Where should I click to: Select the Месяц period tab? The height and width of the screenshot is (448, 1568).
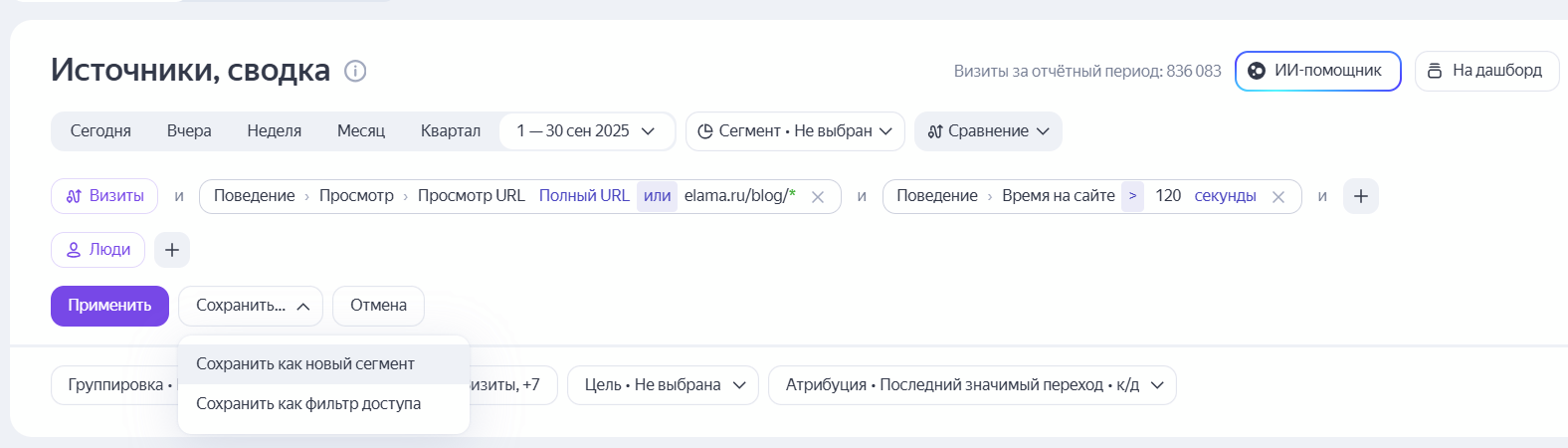click(x=361, y=131)
